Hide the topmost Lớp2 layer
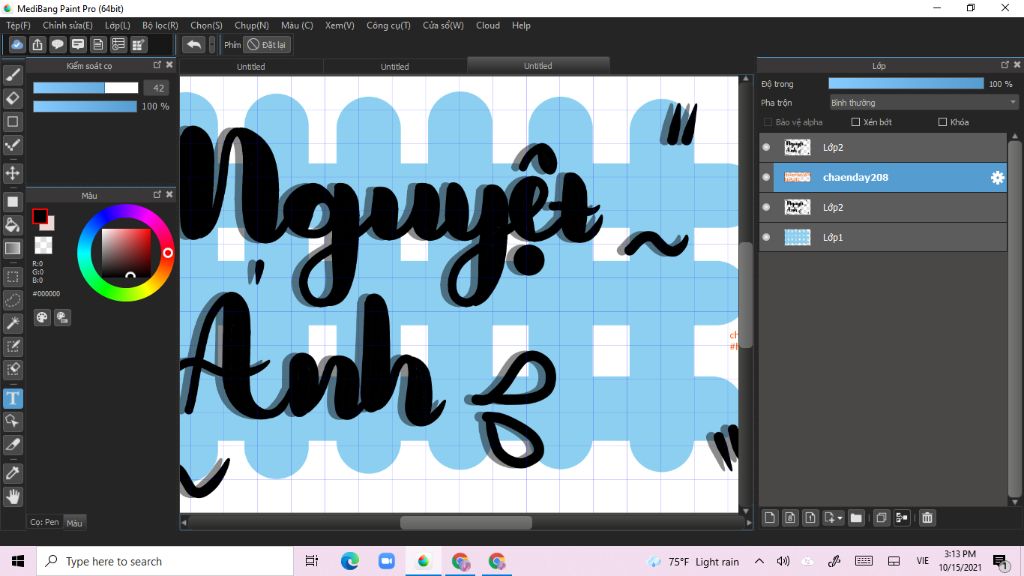This screenshot has width=1024, height=576. (767, 147)
